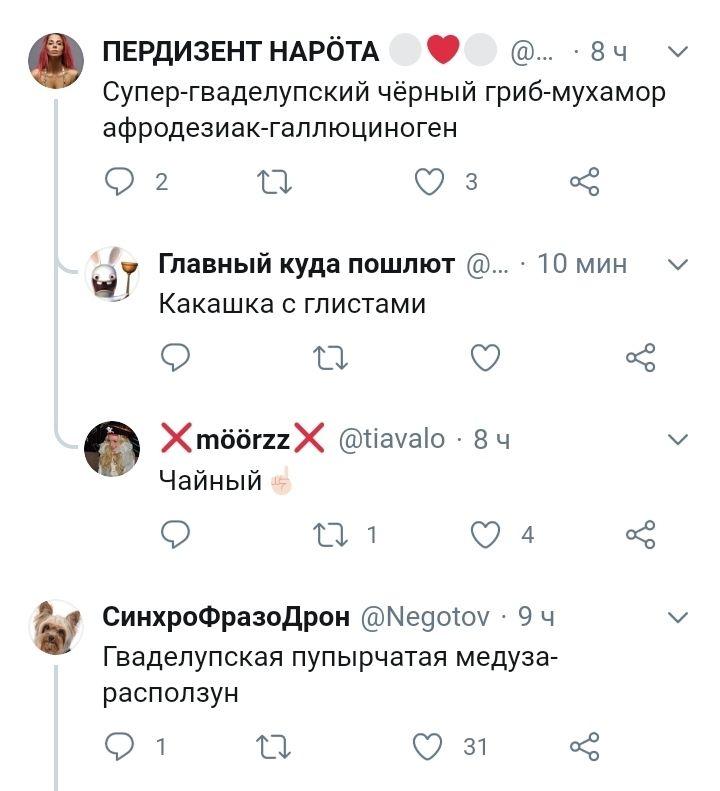Open options chevron on ПЕРДИЗЕНТ НАРОТА tweet
720x791 pixels.
(x=677, y=51)
